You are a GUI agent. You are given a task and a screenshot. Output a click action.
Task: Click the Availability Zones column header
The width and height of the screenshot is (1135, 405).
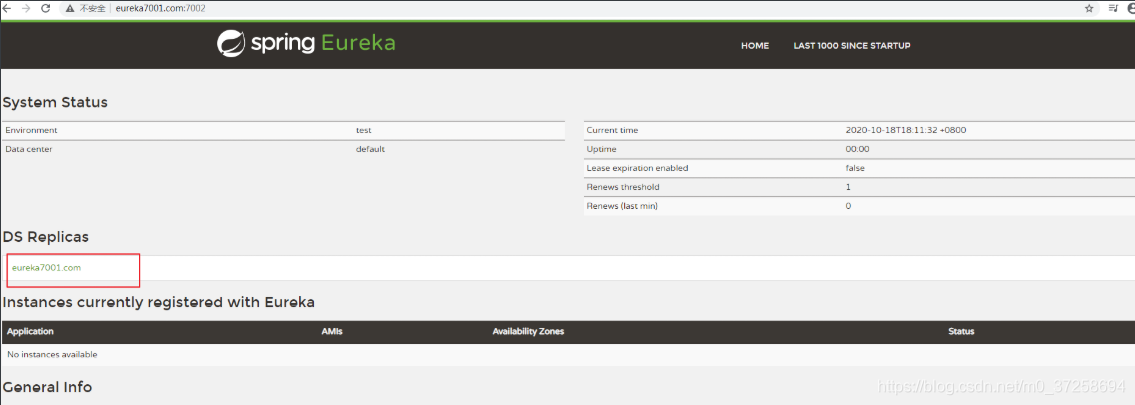click(x=528, y=331)
